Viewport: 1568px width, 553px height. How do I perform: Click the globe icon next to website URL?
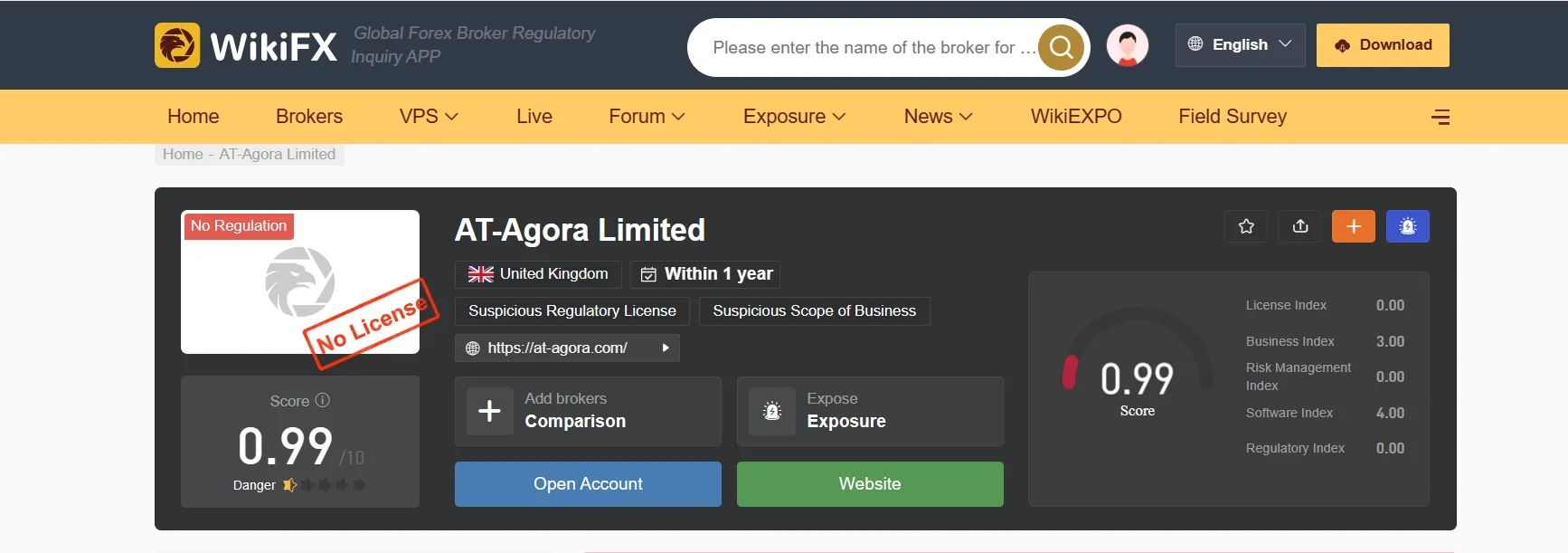tap(472, 348)
